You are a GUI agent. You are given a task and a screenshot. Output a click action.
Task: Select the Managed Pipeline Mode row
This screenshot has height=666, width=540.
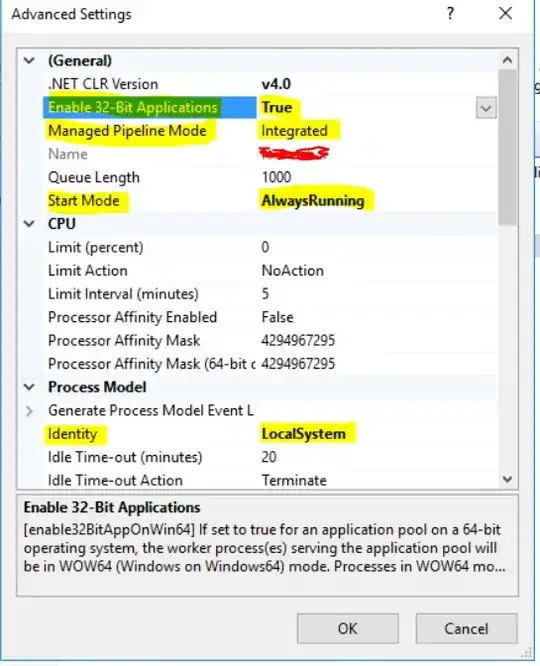point(270,130)
